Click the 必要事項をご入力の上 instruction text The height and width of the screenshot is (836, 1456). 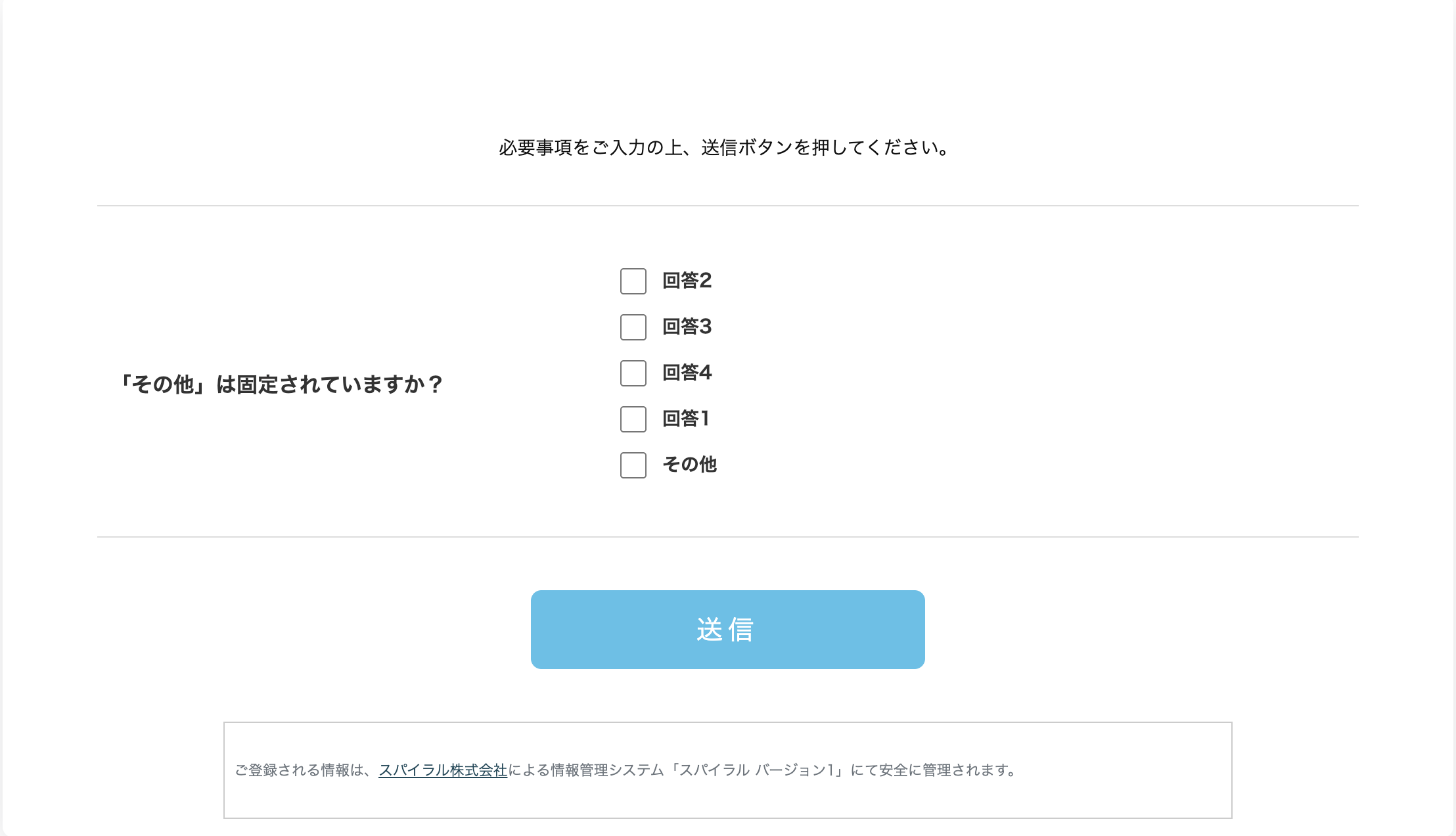click(x=589, y=148)
